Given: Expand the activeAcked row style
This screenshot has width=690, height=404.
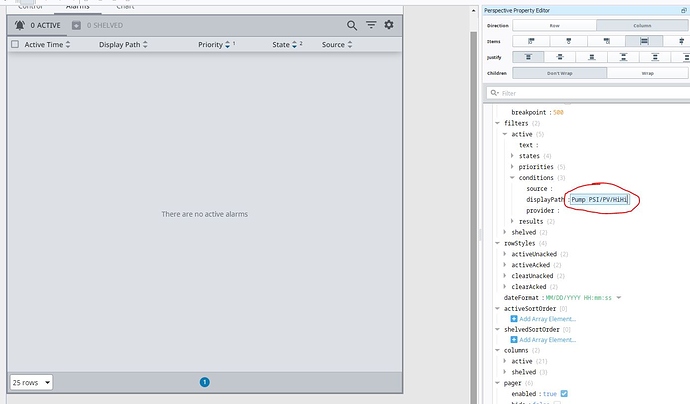Looking at the screenshot, I should tap(505, 265).
